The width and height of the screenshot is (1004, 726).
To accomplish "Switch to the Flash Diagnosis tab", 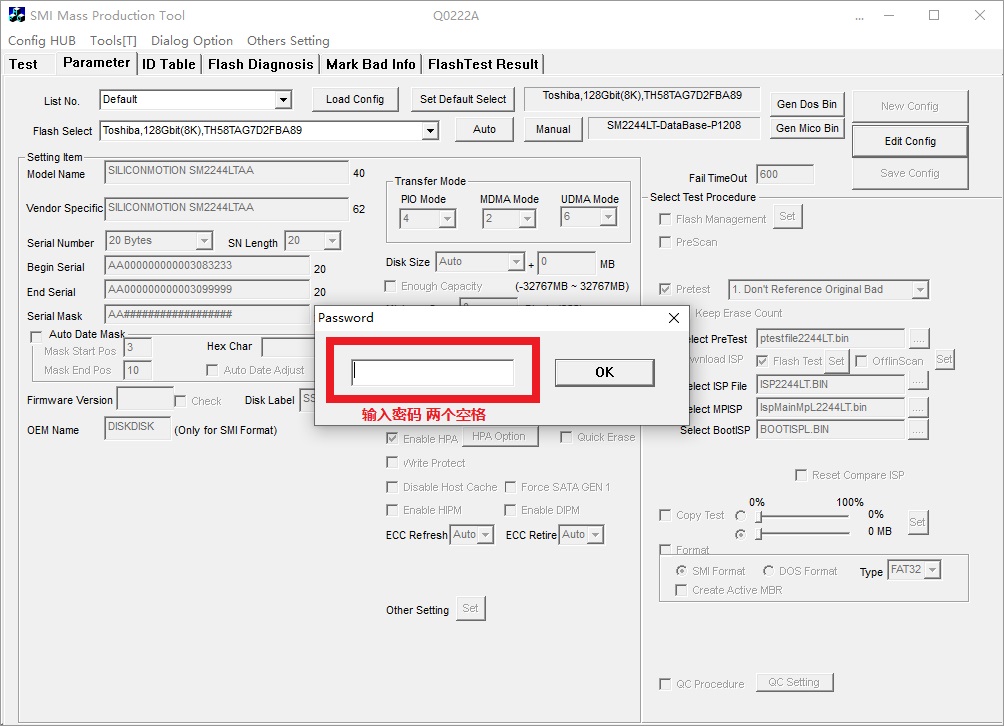I will coord(260,64).
